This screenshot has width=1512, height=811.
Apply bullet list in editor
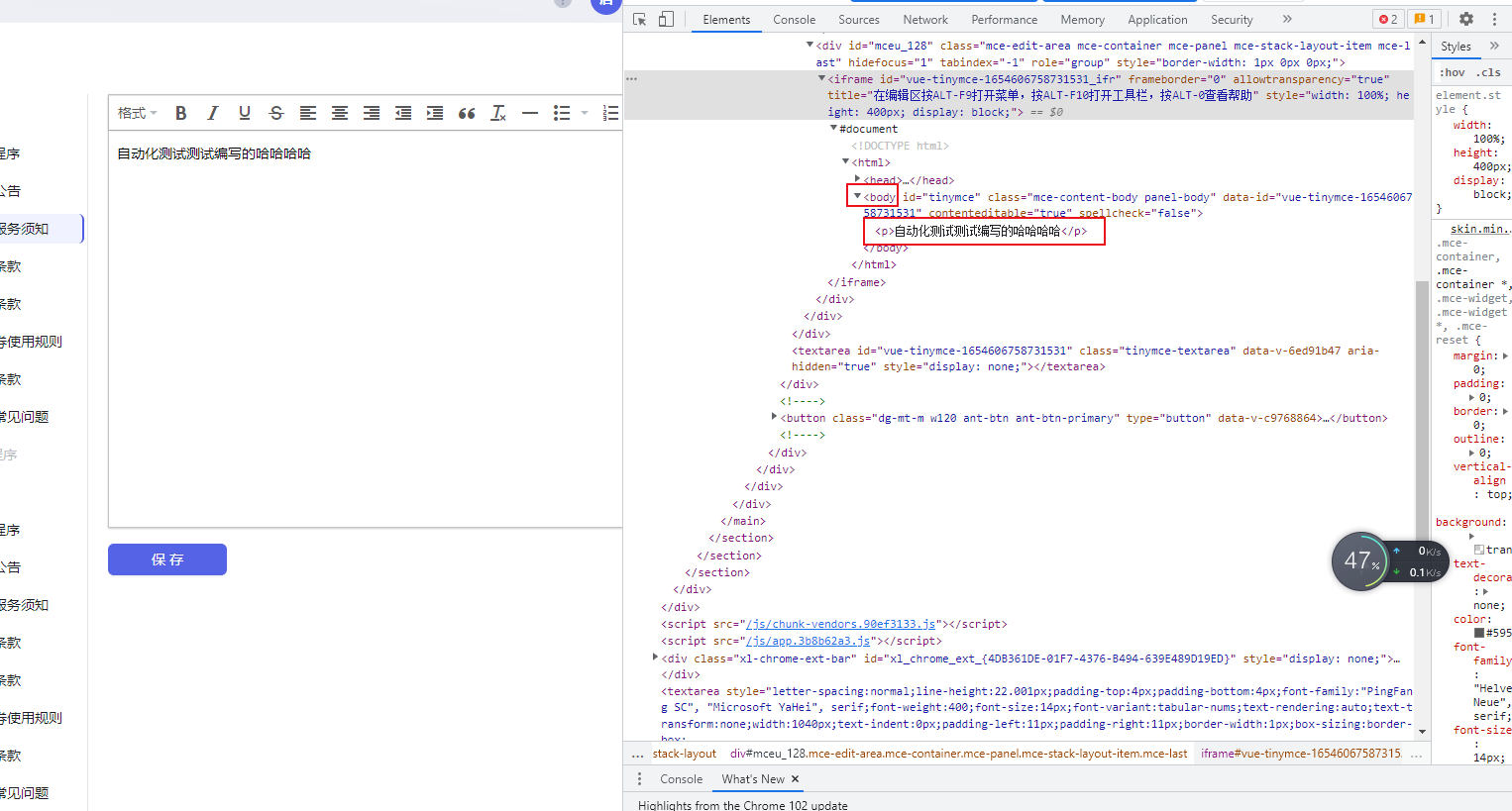click(562, 113)
